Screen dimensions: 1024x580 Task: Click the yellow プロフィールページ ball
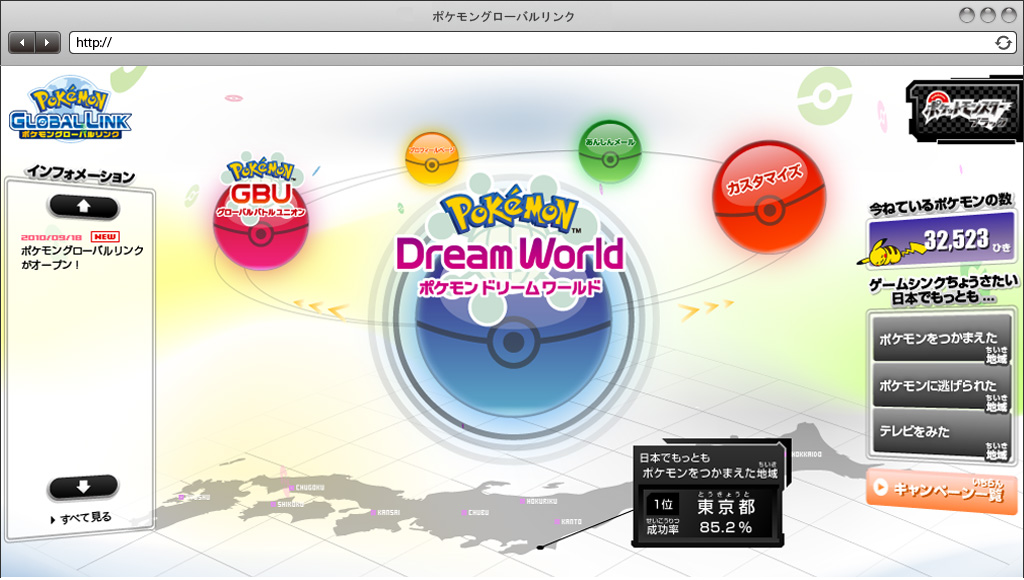click(432, 159)
